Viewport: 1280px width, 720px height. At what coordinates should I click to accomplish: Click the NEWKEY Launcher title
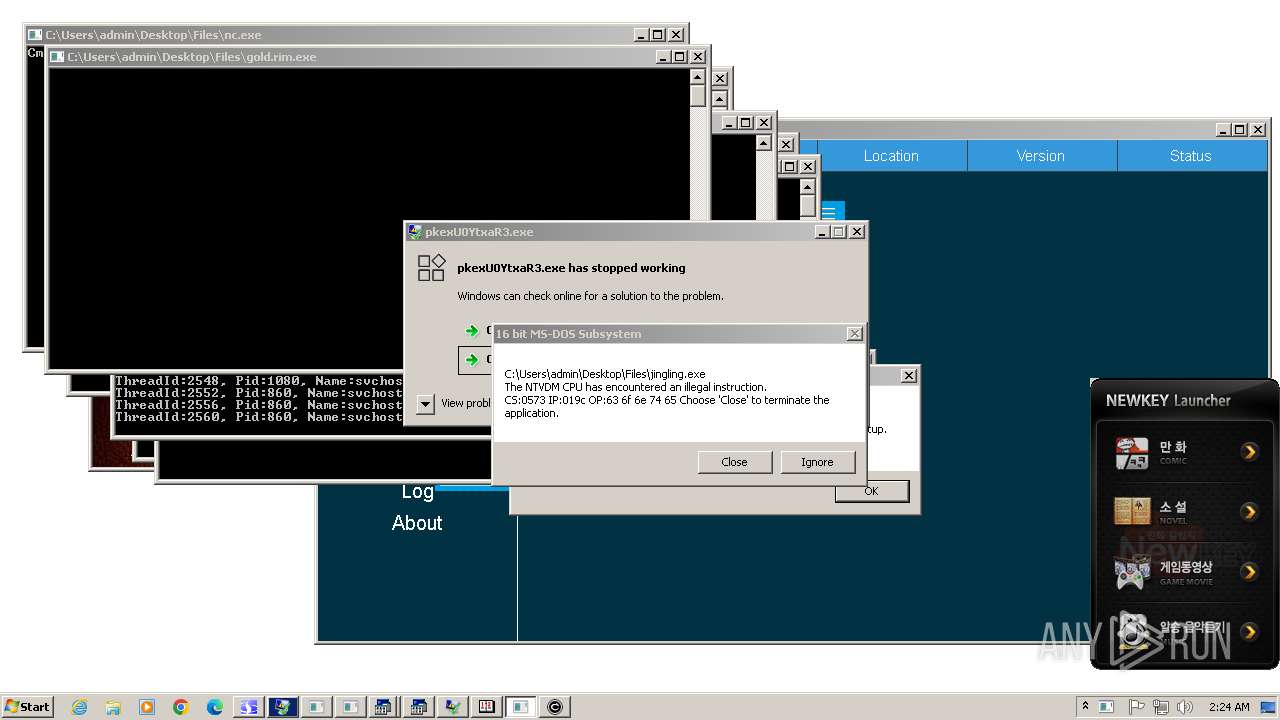(1168, 400)
